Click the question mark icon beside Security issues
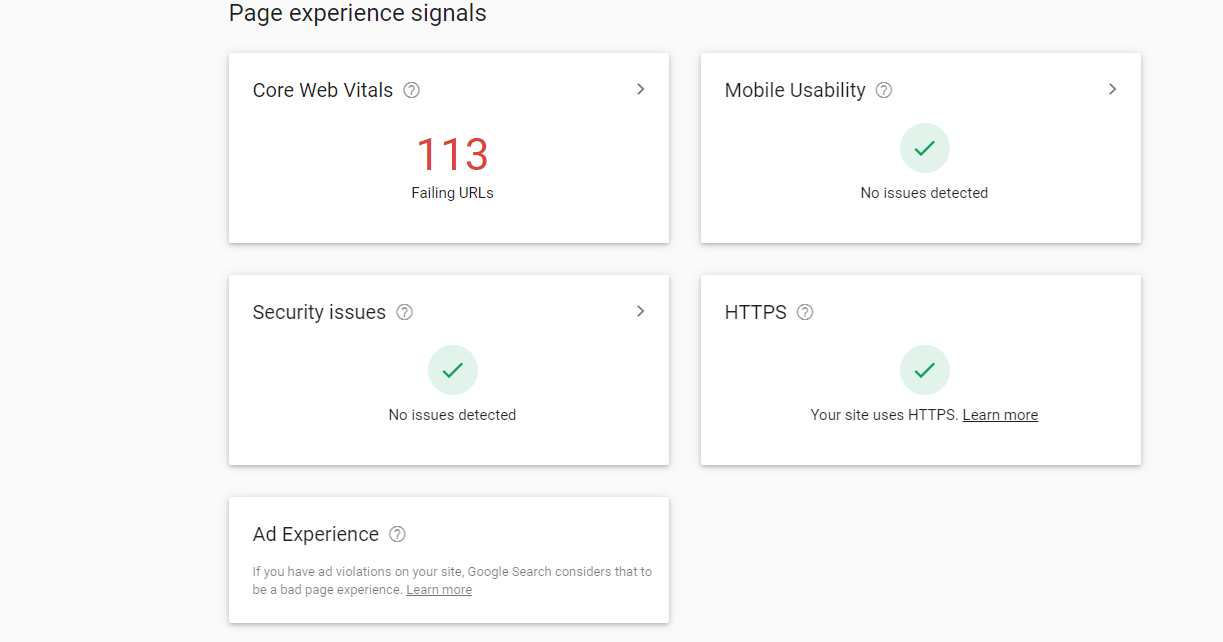Image resolution: width=1223 pixels, height=642 pixels. point(404,312)
